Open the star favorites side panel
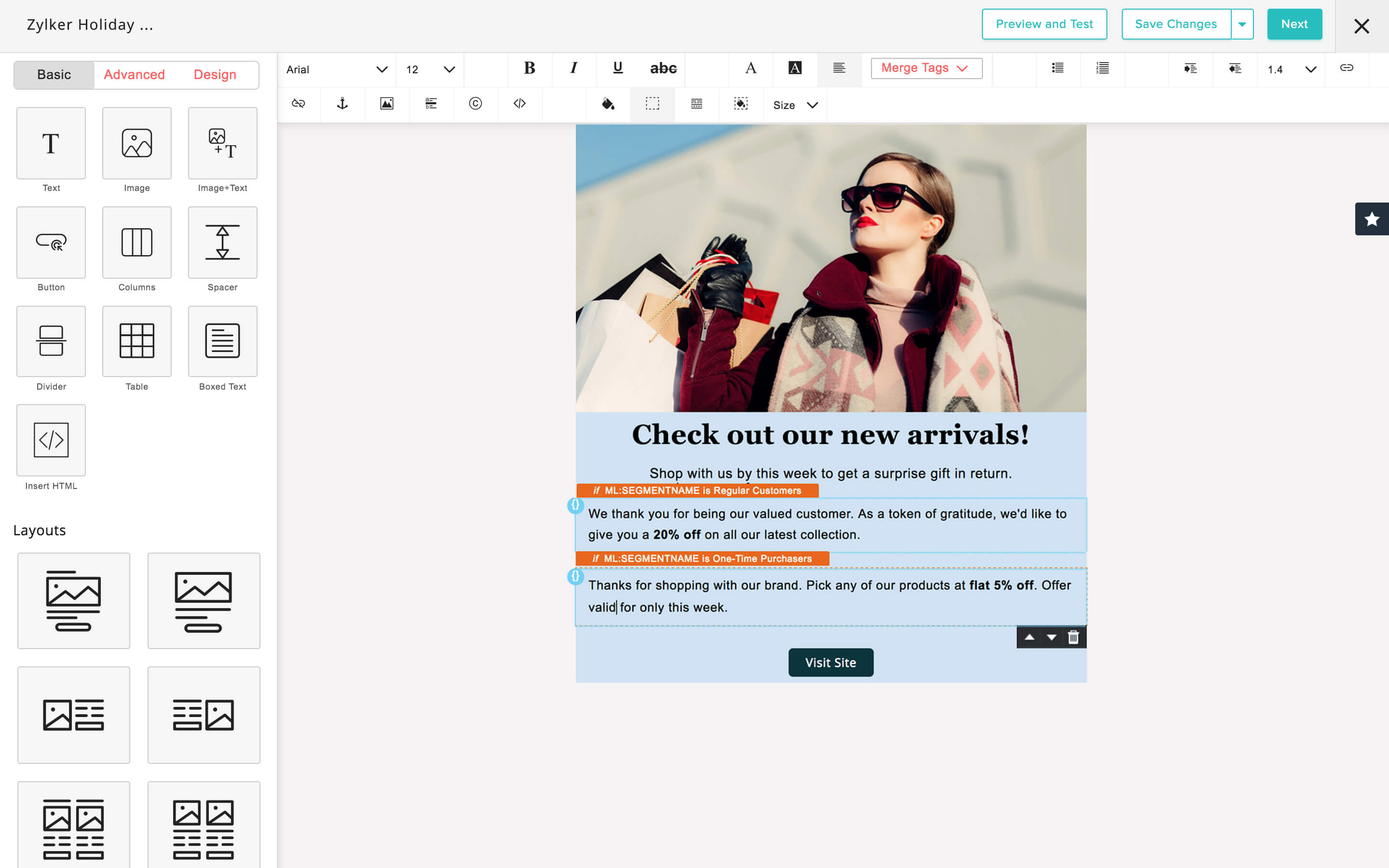The width and height of the screenshot is (1389, 868). coord(1372,219)
